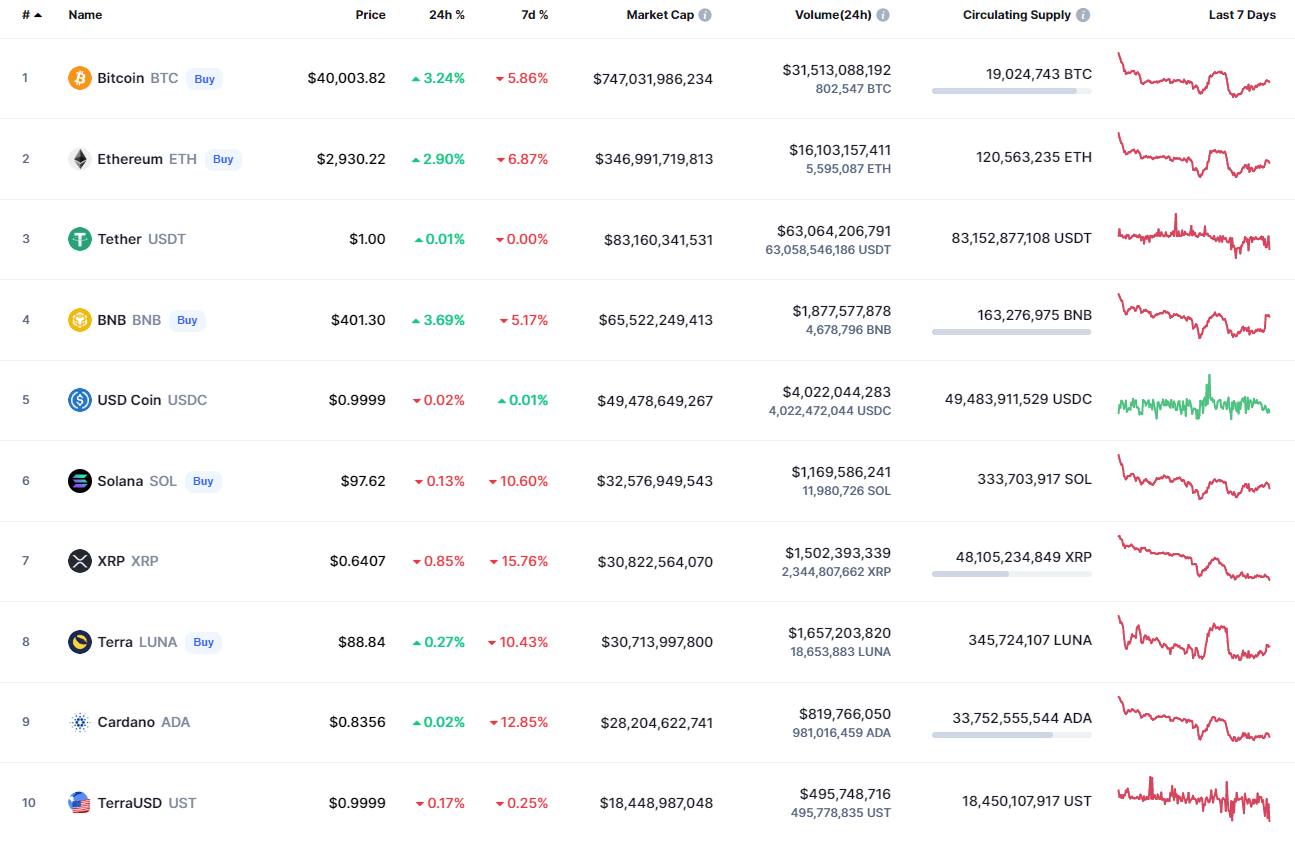This screenshot has height=841, width=1295.
Task: Click the Volume(24h) info icon
Action: 883,15
